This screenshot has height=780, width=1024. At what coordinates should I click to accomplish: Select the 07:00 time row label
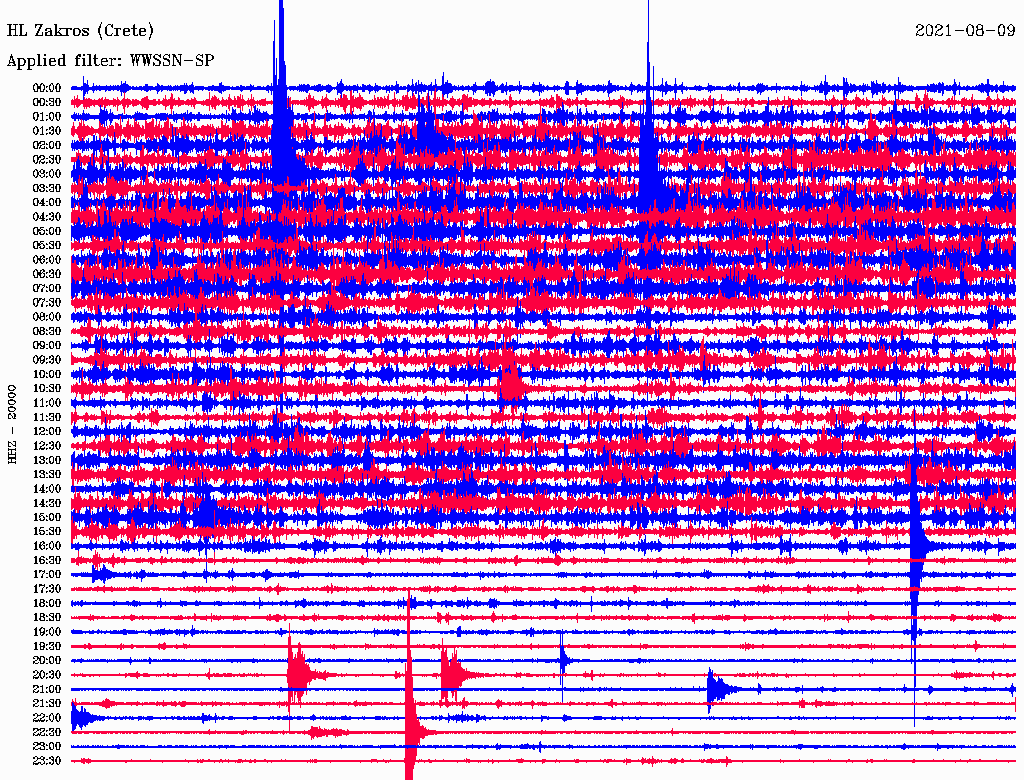[47, 288]
